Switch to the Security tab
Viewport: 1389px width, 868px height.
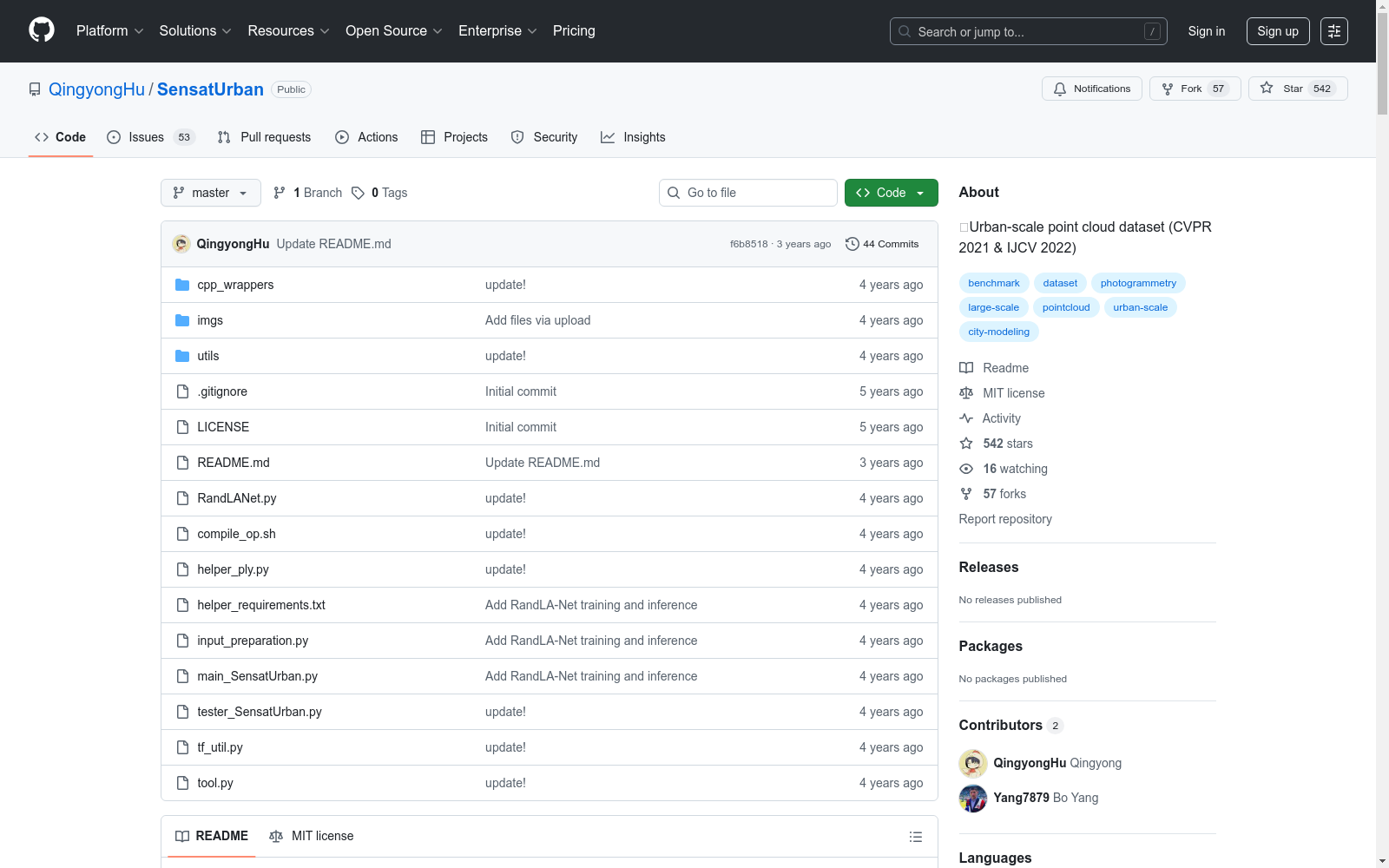pyautogui.click(x=544, y=137)
